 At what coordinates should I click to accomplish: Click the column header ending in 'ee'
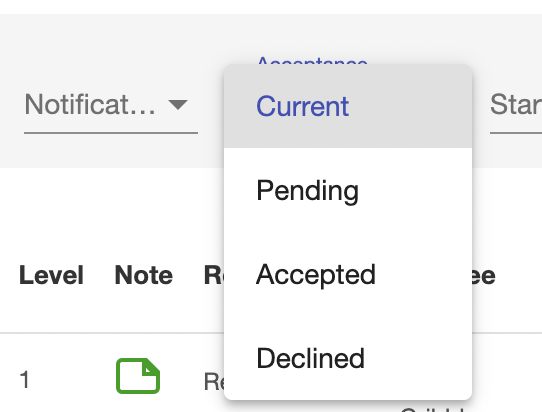[x=484, y=275]
